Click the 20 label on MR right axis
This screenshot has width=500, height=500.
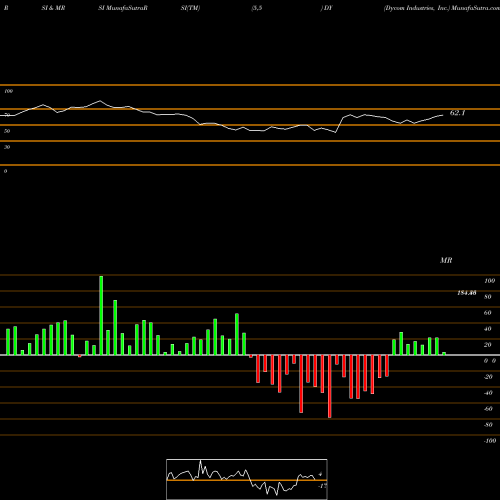488,345
